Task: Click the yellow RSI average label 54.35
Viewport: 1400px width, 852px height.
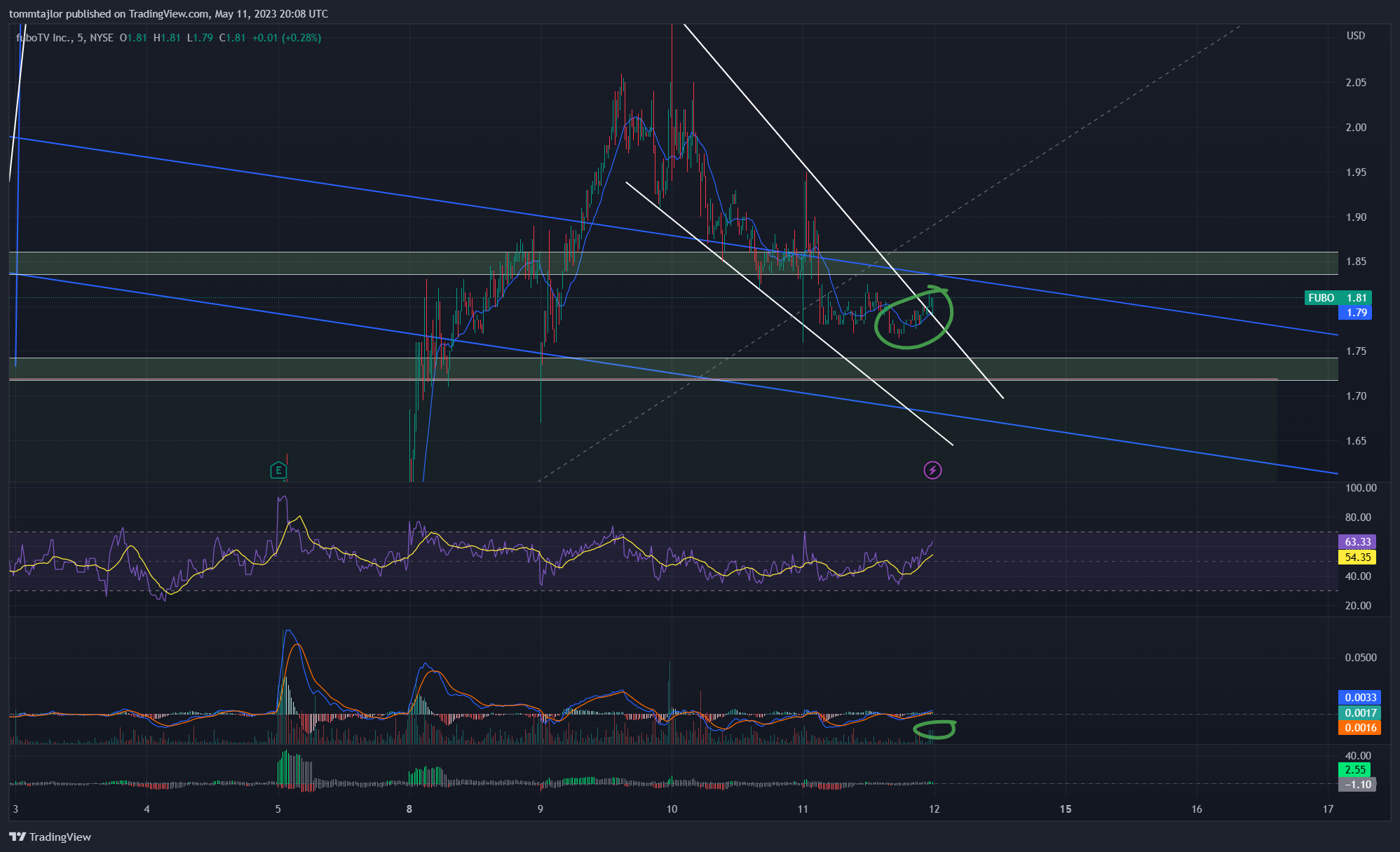Action: pyautogui.click(x=1357, y=557)
